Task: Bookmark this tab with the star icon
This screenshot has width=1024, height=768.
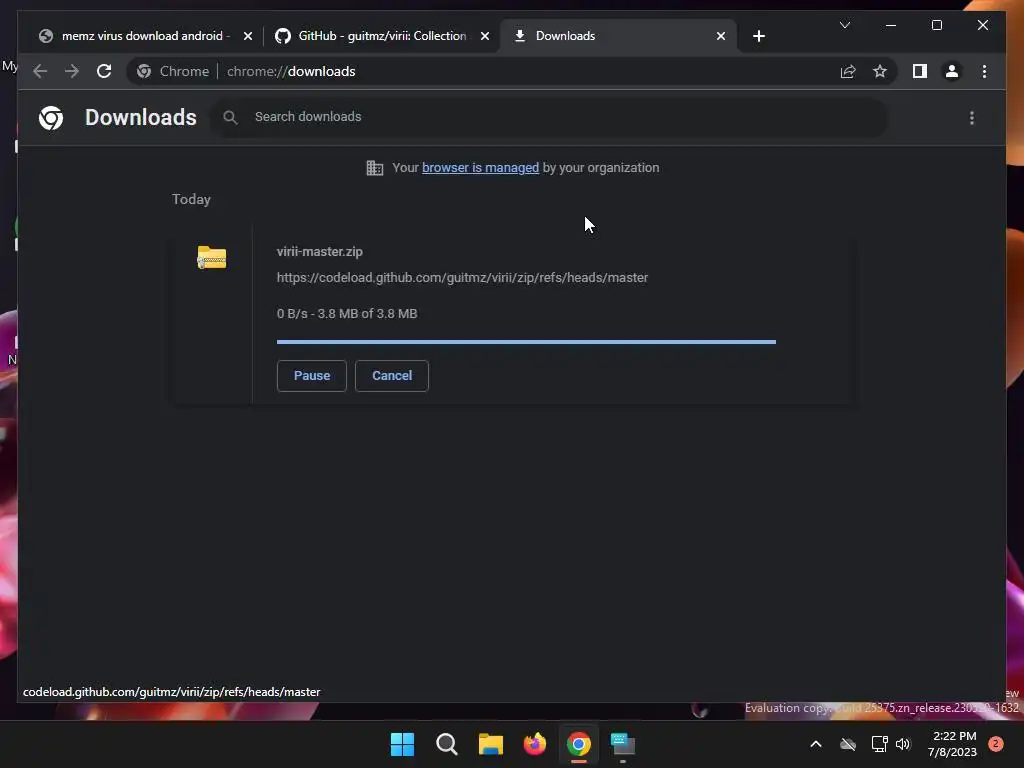Action: (x=880, y=71)
